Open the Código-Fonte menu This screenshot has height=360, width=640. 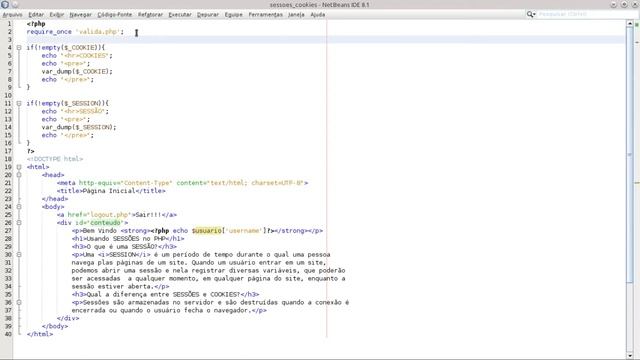point(115,15)
